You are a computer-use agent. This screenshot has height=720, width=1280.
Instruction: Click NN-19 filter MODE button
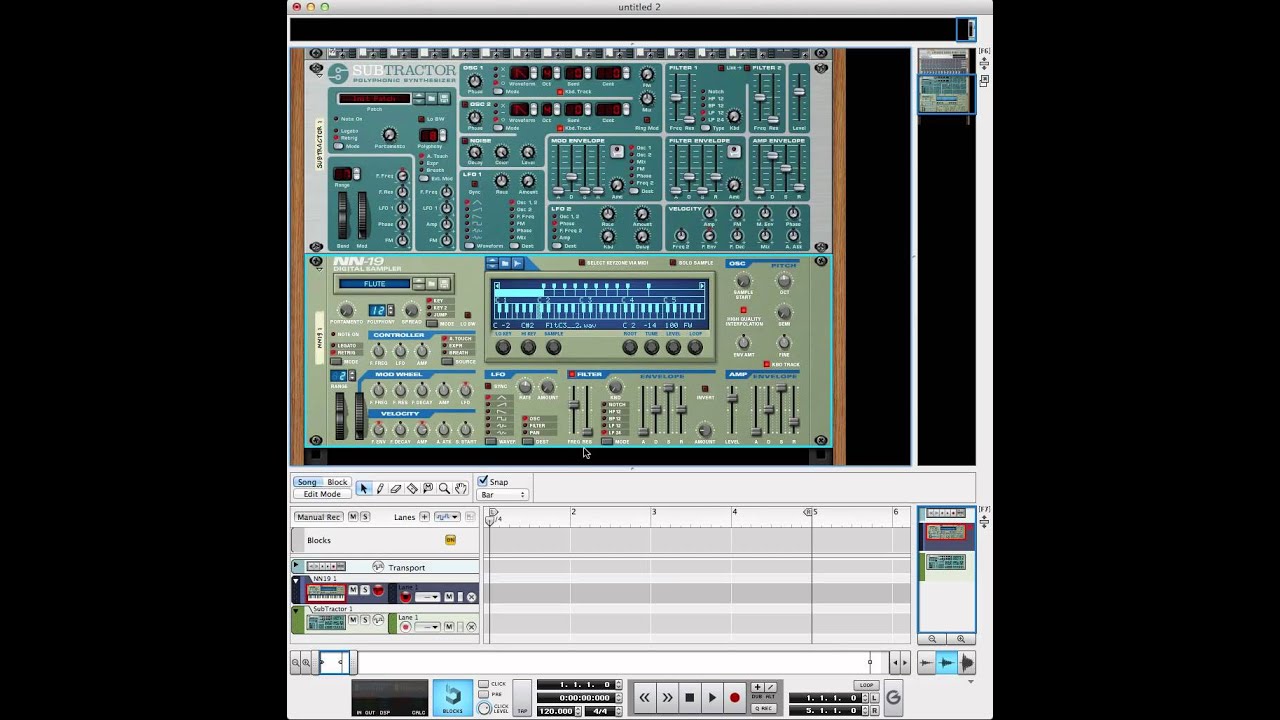(x=606, y=441)
